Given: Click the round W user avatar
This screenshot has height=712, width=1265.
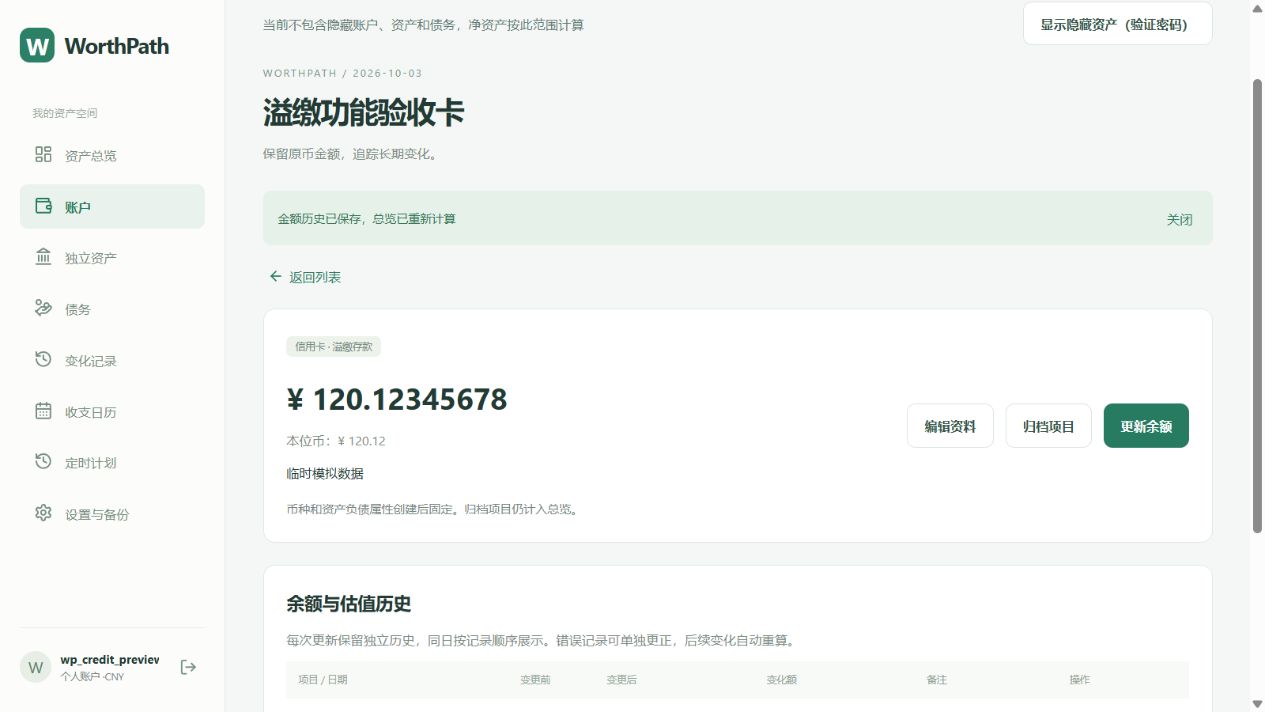Looking at the screenshot, I should 36,667.
